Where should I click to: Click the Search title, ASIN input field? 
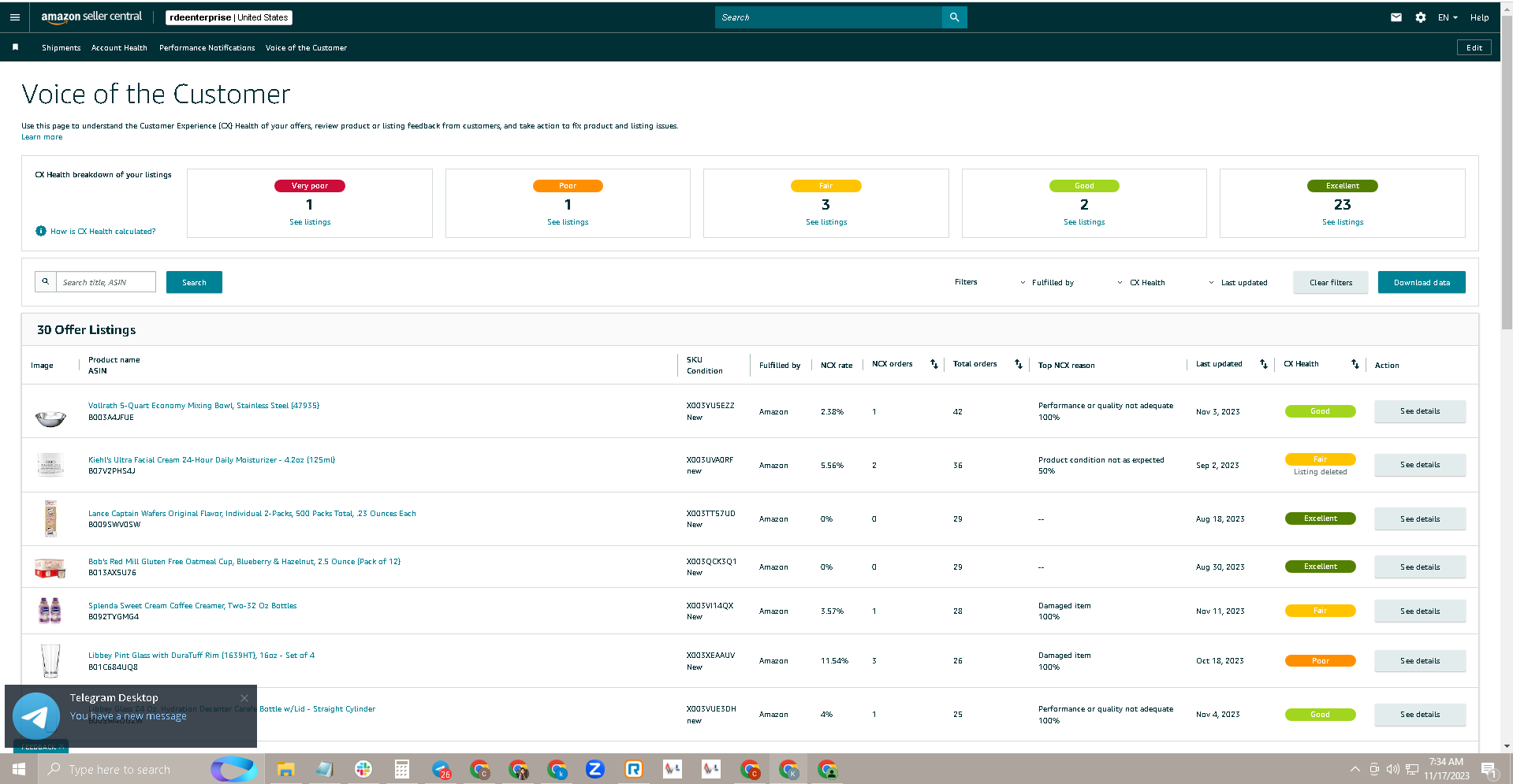click(106, 282)
